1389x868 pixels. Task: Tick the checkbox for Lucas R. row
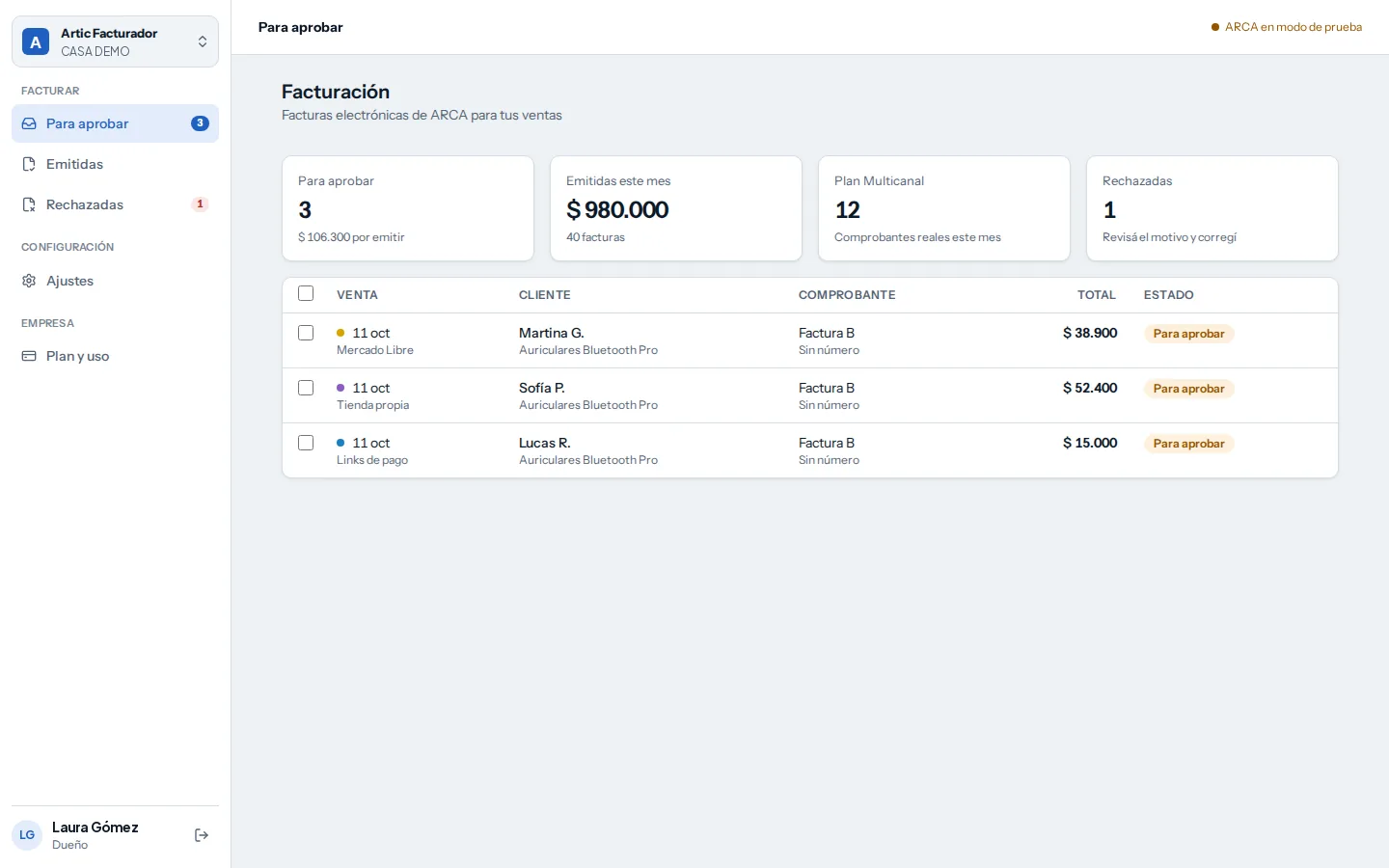click(x=306, y=443)
